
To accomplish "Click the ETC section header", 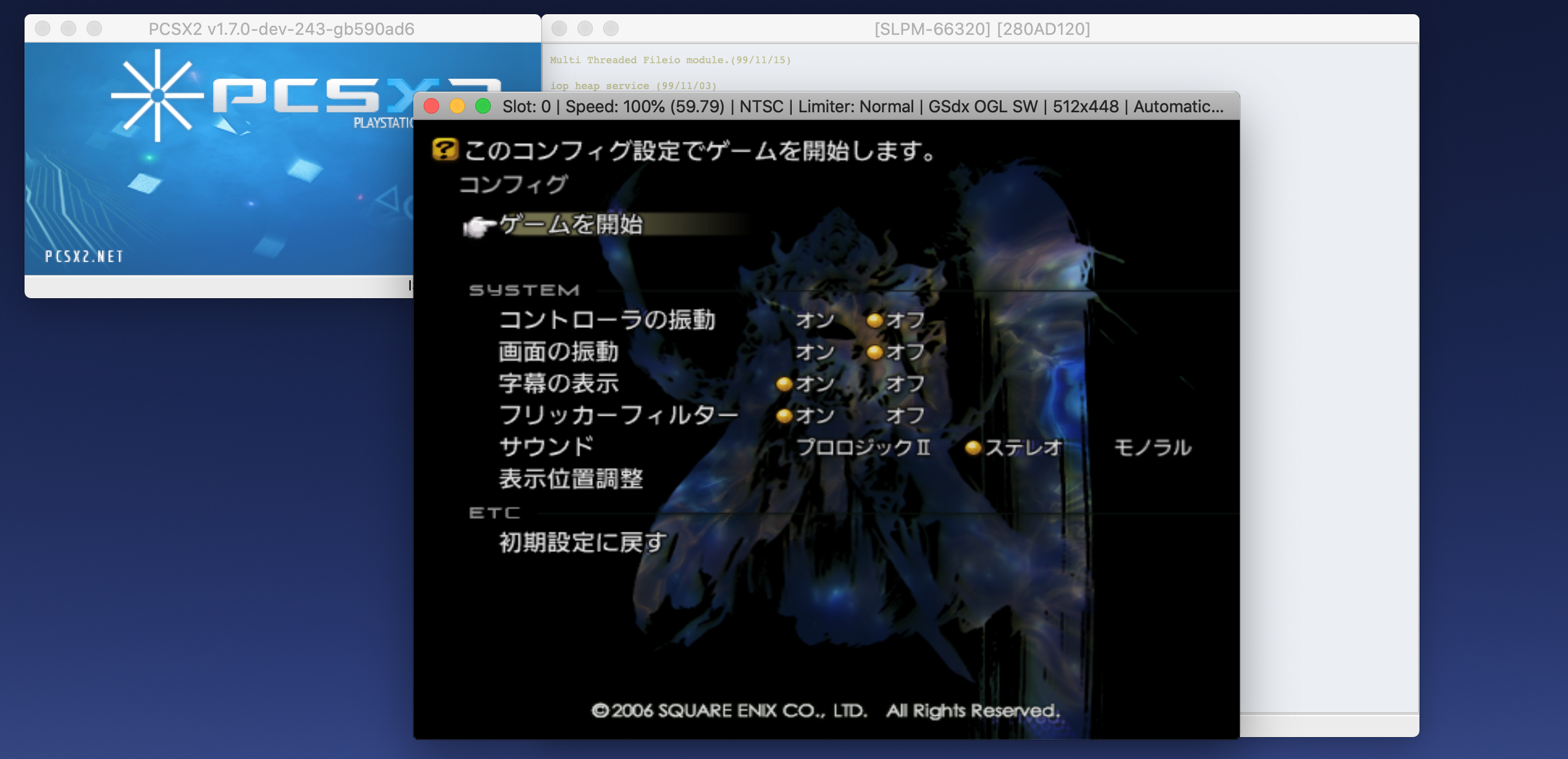I will pos(495,513).
